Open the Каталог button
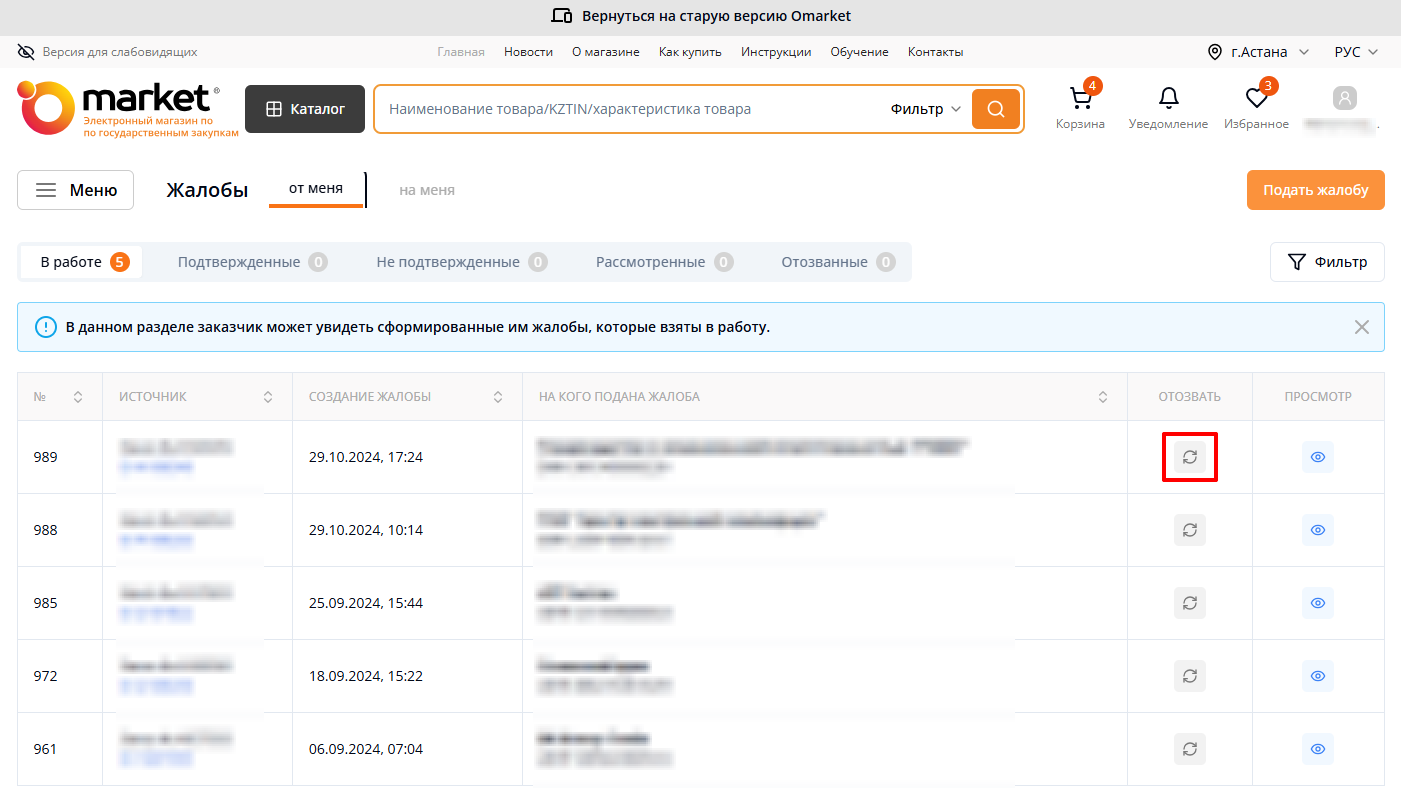1401x811 pixels. pos(305,109)
